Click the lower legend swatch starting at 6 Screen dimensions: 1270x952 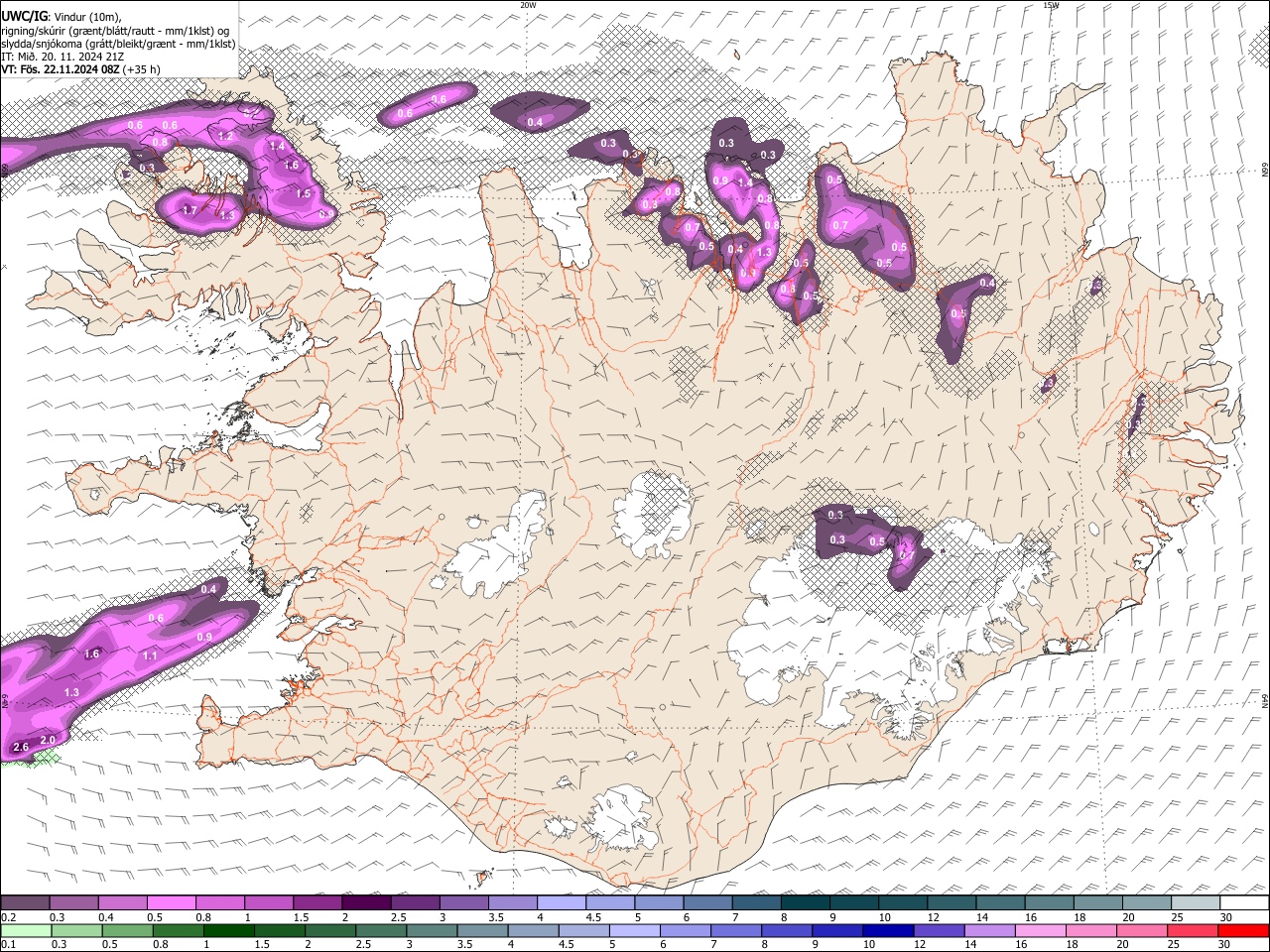pos(685,931)
